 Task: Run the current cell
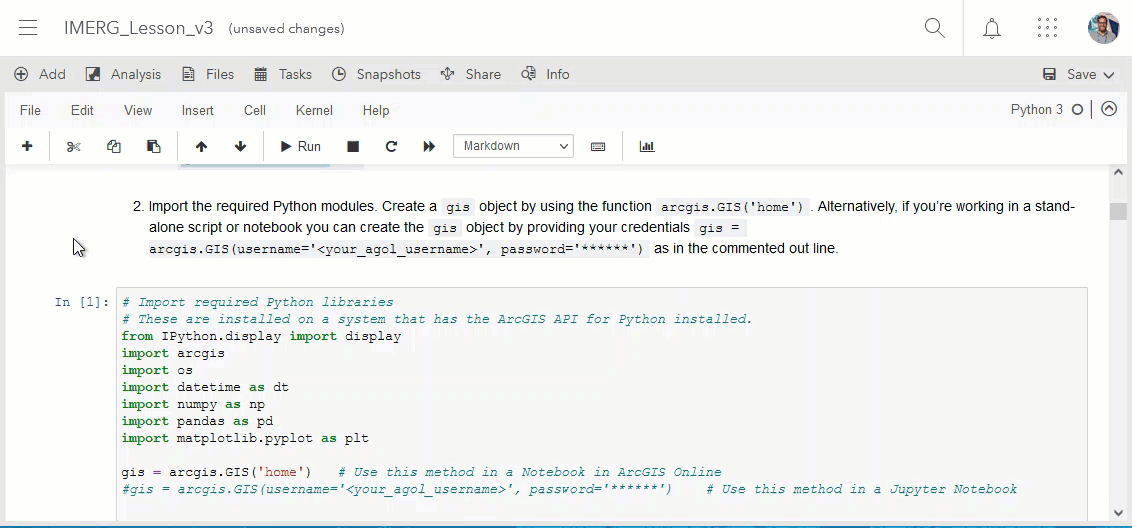pyautogui.click(x=300, y=146)
